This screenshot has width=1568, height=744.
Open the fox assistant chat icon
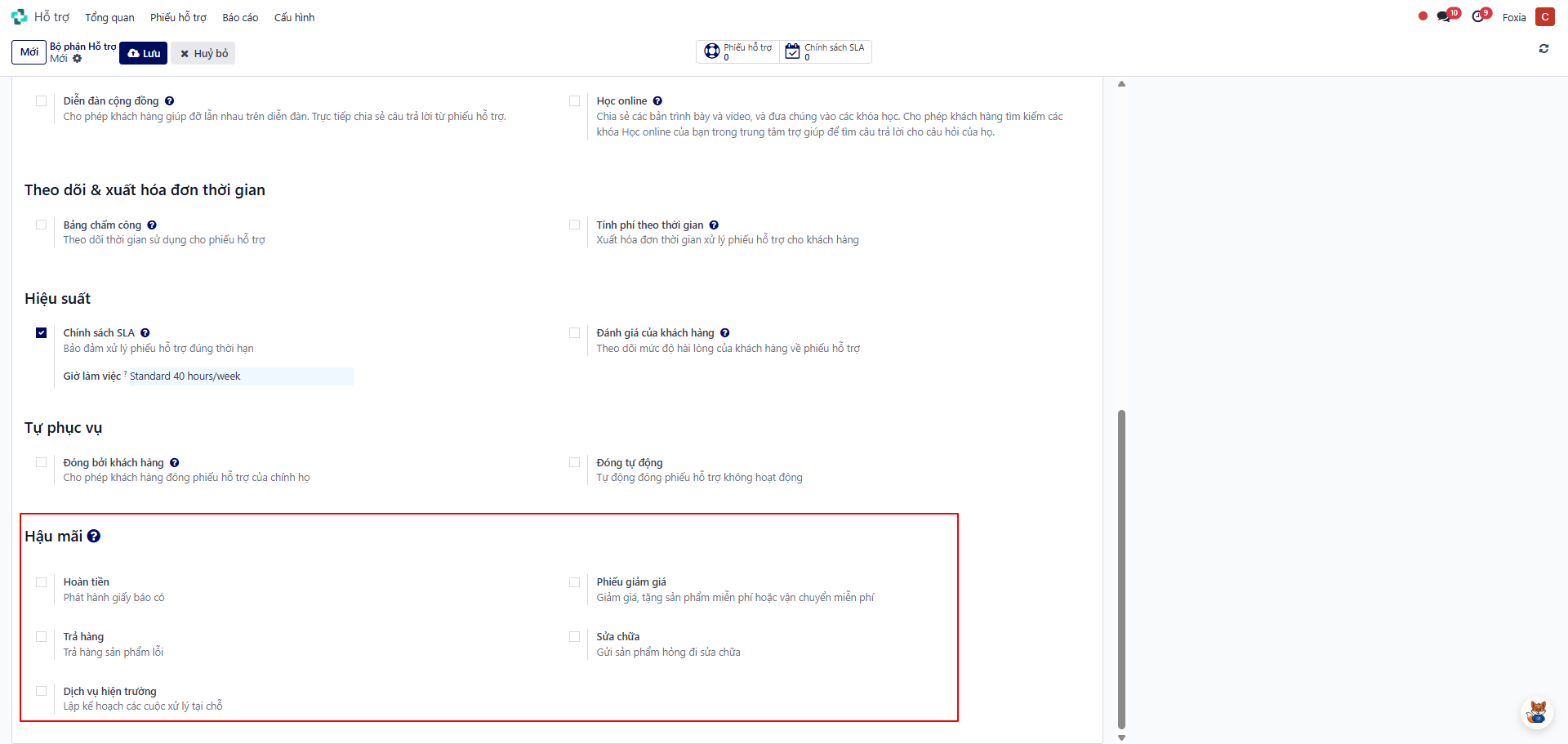pyautogui.click(x=1537, y=712)
